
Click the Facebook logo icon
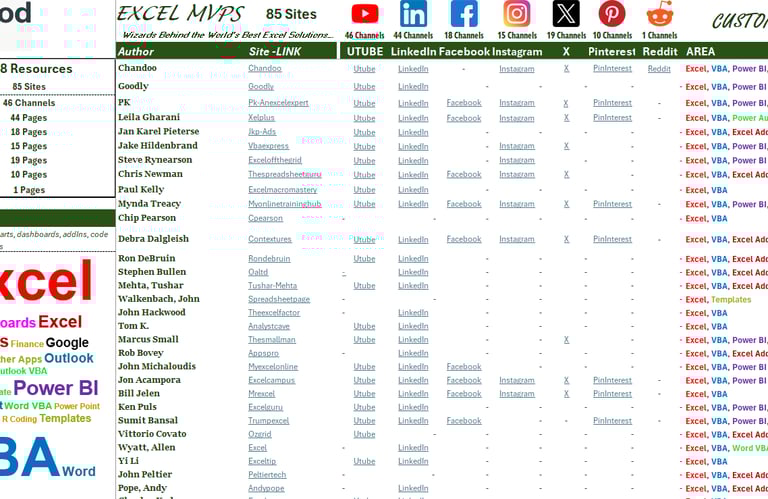click(x=464, y=14)
